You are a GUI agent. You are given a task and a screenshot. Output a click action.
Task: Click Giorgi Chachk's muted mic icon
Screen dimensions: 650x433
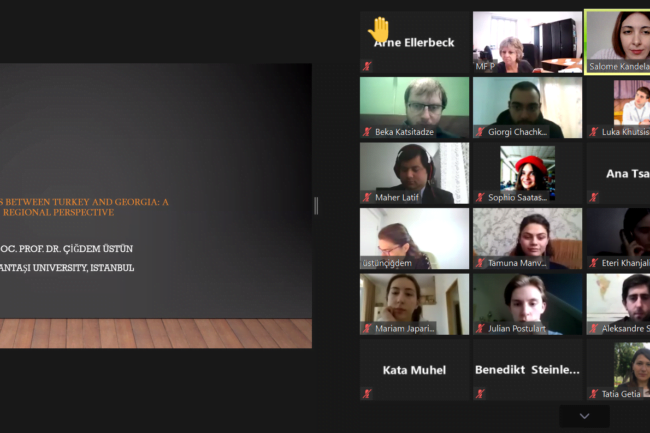480,132
